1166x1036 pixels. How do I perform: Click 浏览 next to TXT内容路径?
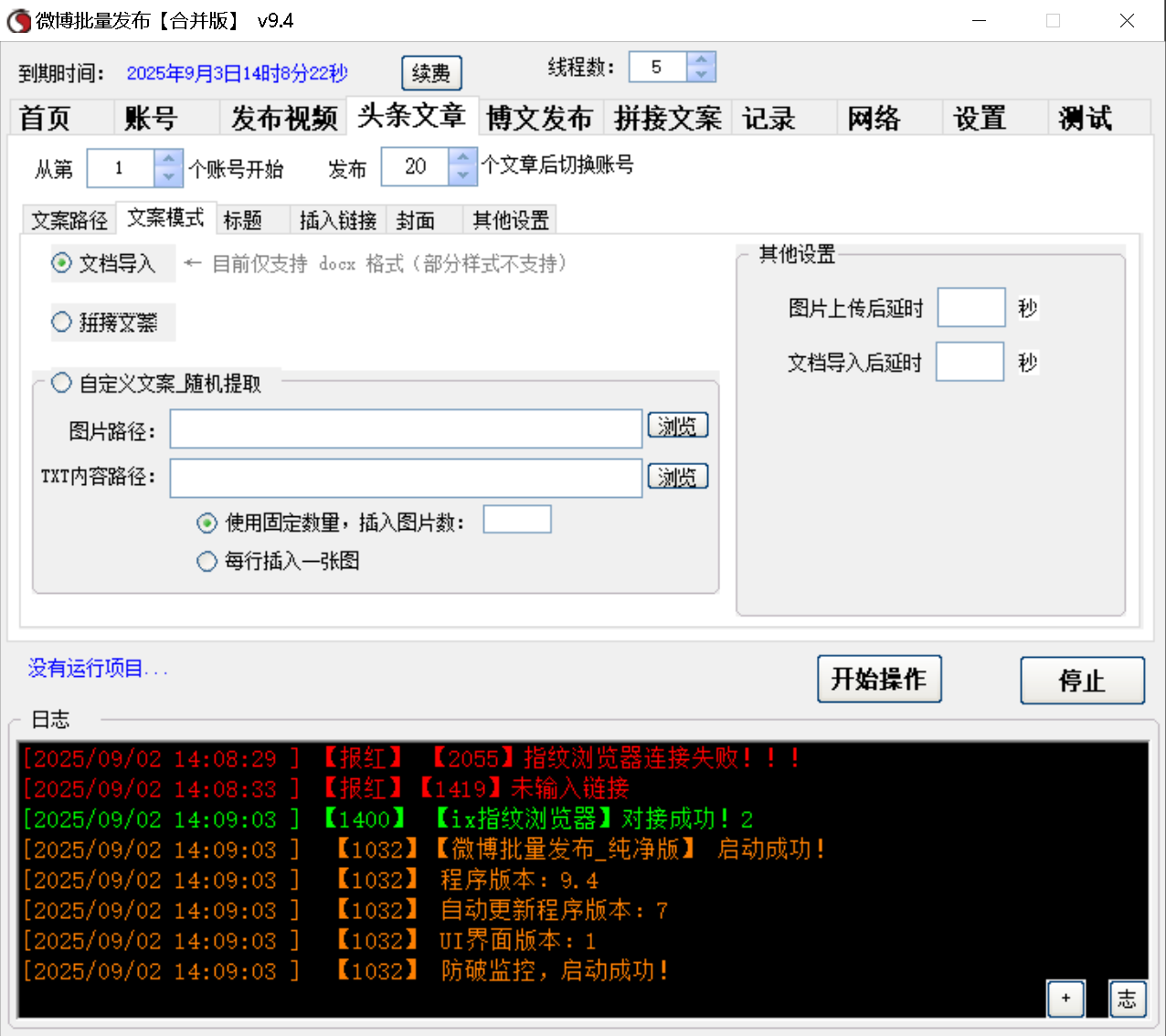pos(678,476)
